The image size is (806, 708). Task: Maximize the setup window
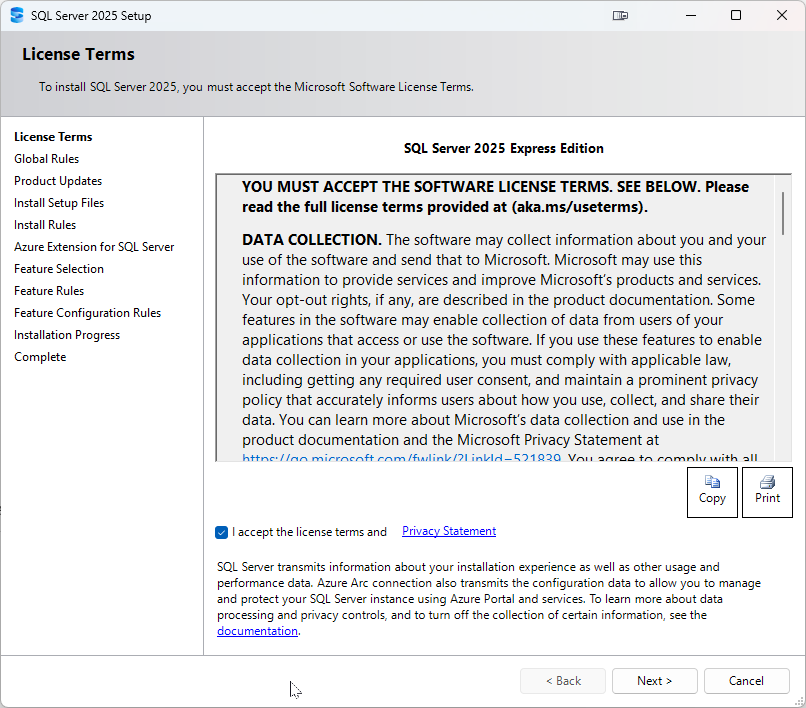coord(736,15)
